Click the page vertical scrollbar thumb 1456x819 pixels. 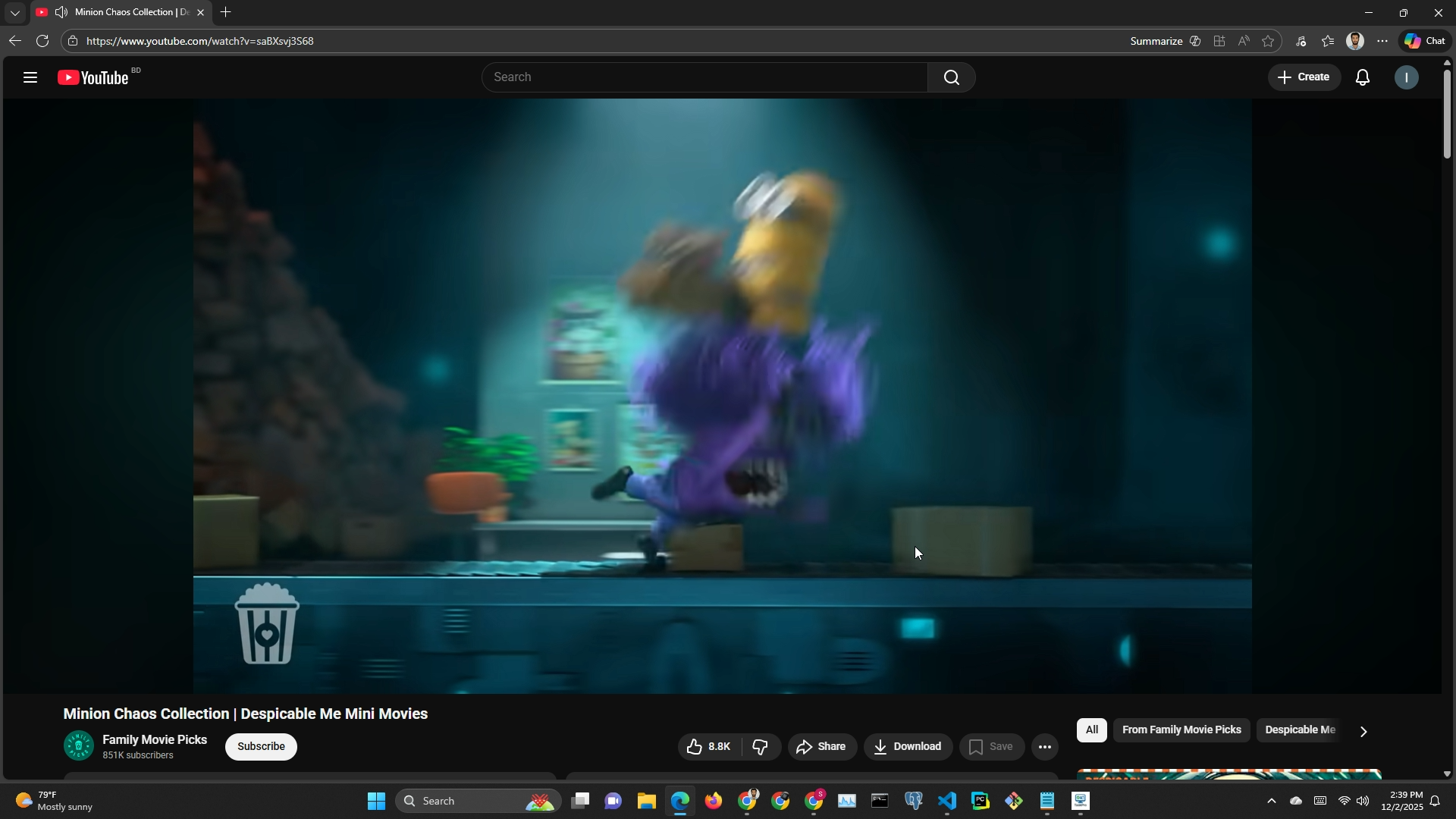coord(1447,114)
